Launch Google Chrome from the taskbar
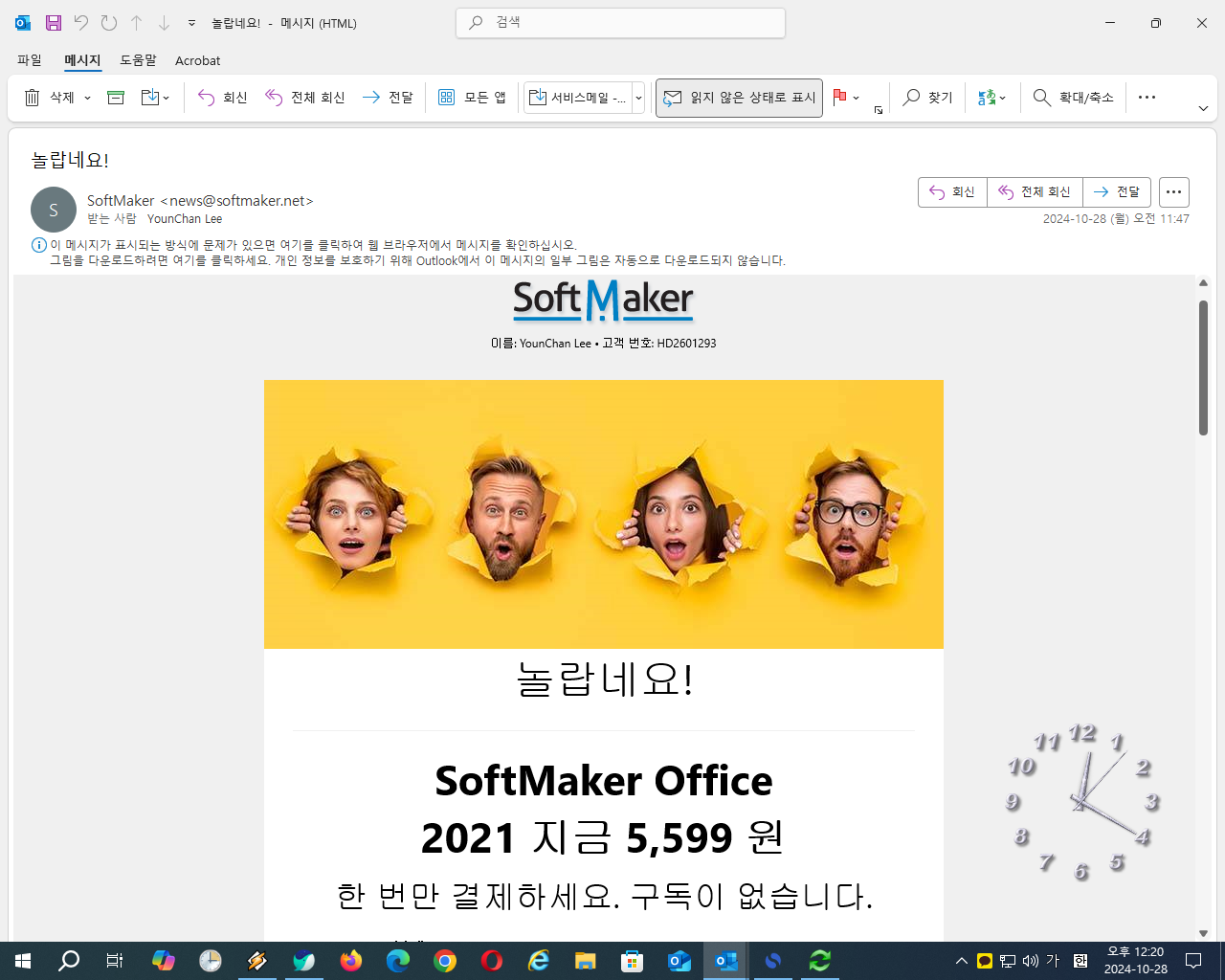 [445, 961]
